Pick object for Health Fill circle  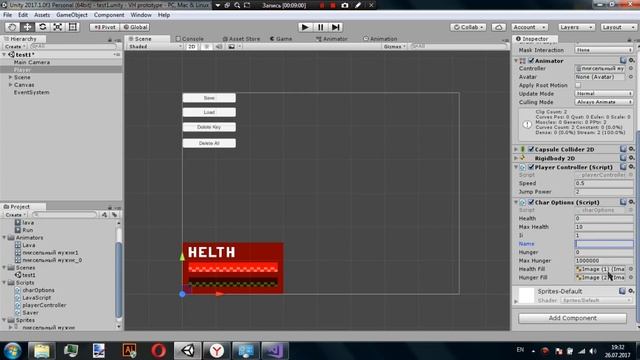click(x=631, y=269)
